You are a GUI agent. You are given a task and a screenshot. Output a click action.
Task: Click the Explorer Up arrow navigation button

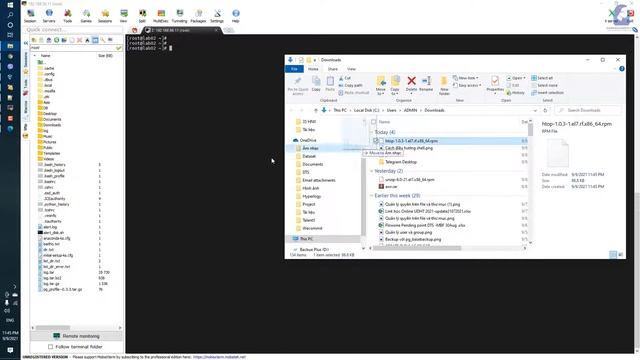point(316,110)
